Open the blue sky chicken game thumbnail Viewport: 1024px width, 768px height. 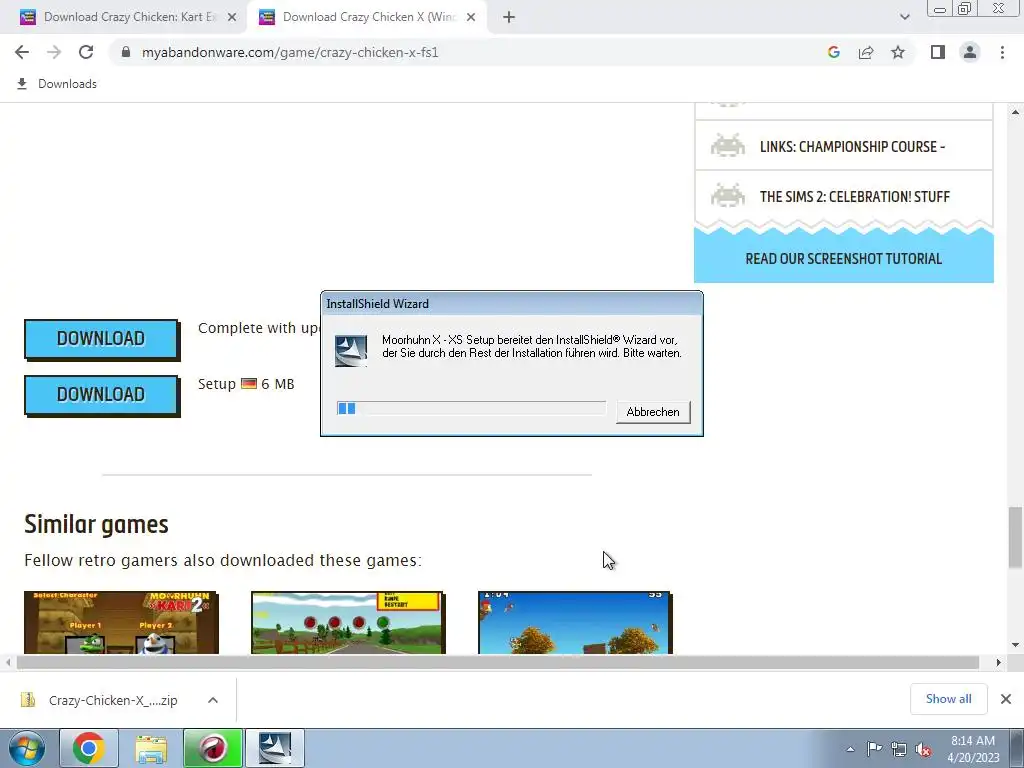coord(575,622)
